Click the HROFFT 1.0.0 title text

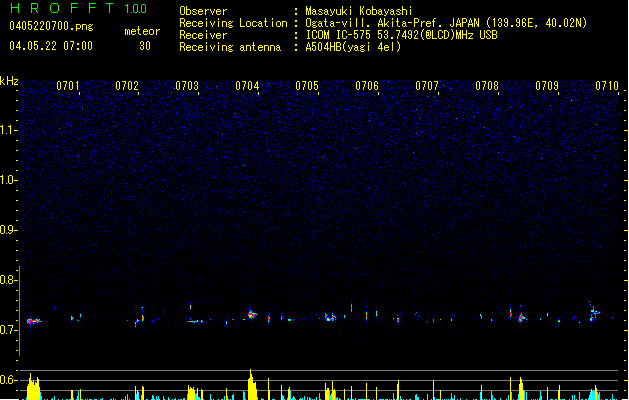[x=79, y=8]
